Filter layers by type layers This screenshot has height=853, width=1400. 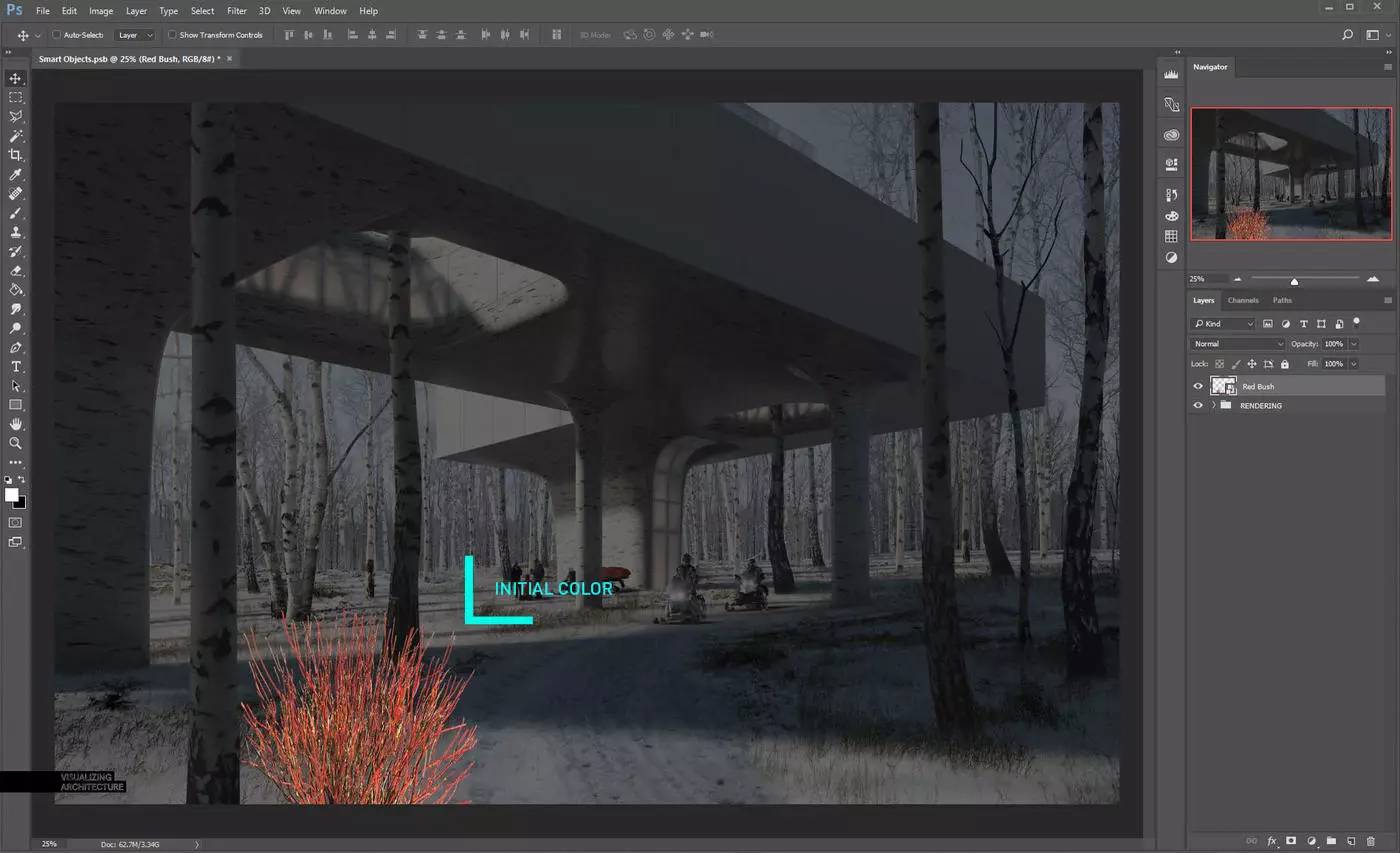(x=1304, y=324)
